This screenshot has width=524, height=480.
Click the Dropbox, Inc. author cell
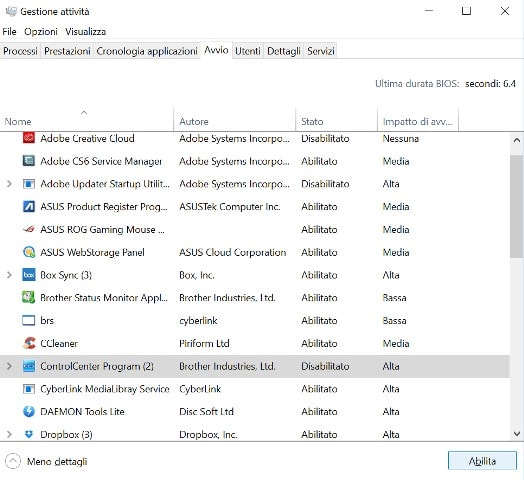[208, 435]
